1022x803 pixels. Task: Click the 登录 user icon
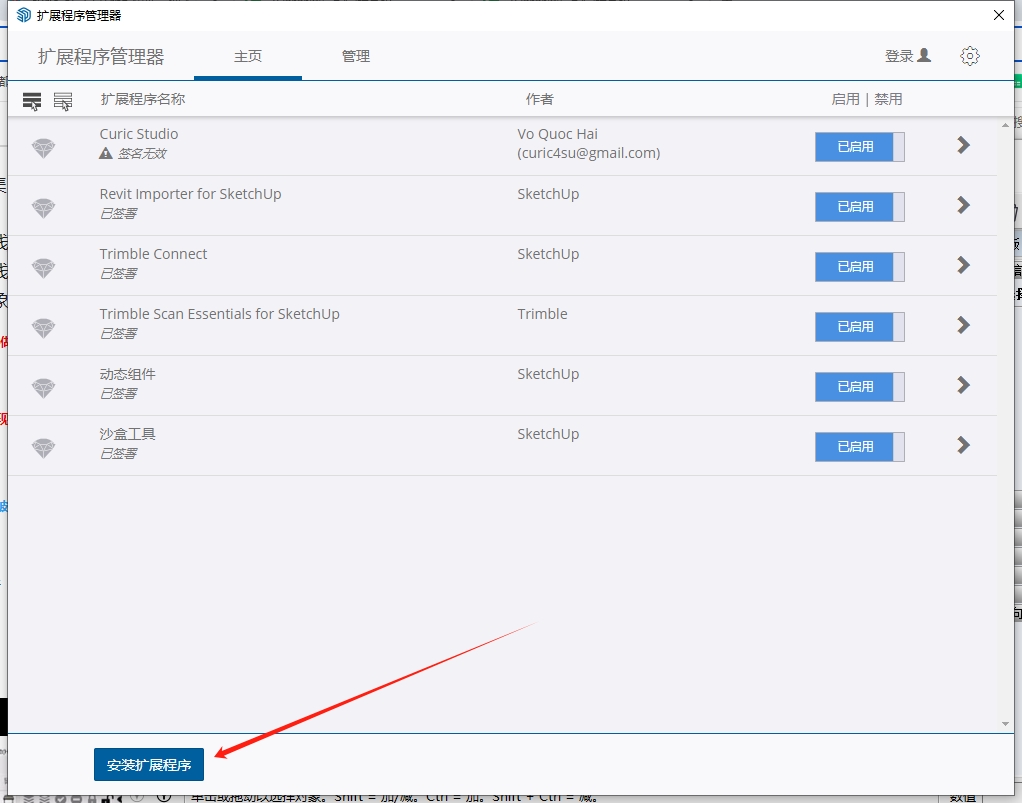click(x=924, y=55)
